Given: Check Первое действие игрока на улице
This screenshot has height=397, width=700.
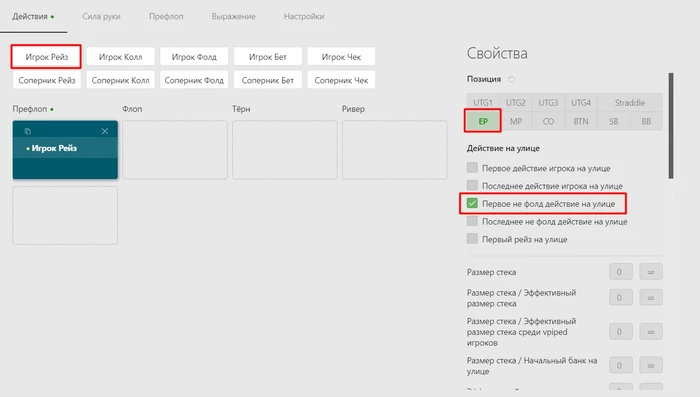Looking at the screenshot, I should coord(472,167).
